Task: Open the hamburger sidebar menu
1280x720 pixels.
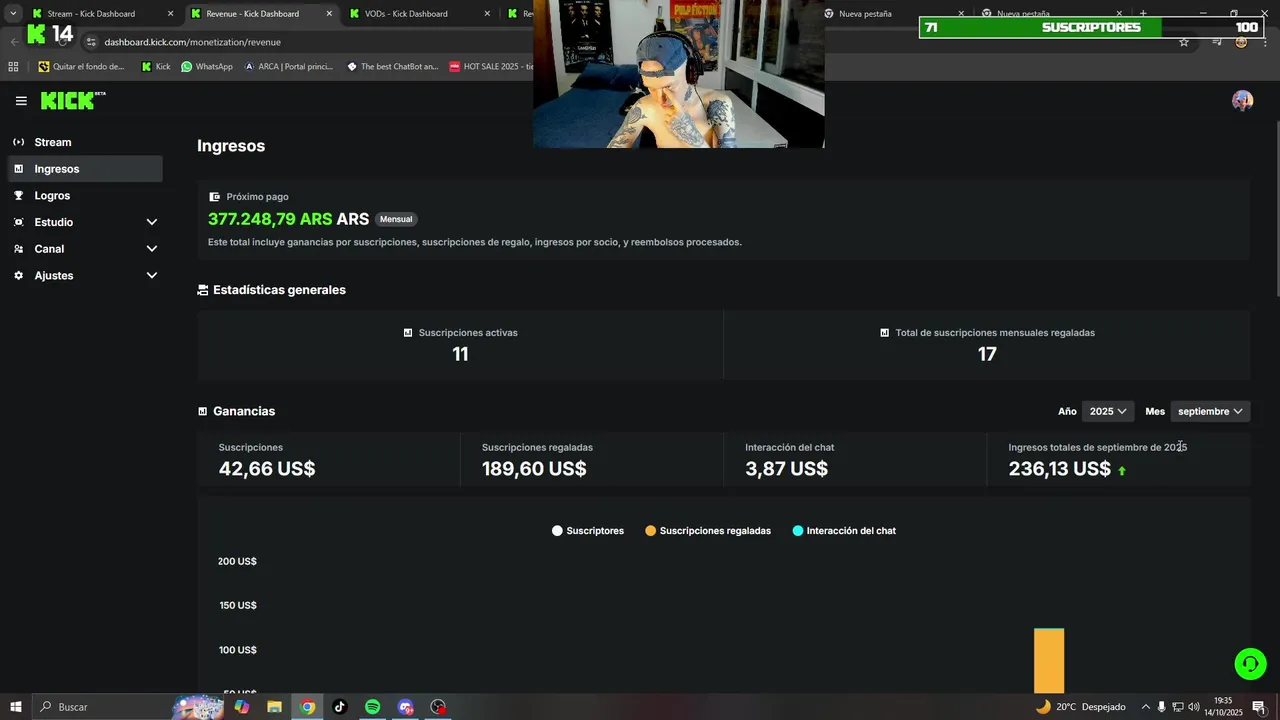Action: [x=21, y=101]
